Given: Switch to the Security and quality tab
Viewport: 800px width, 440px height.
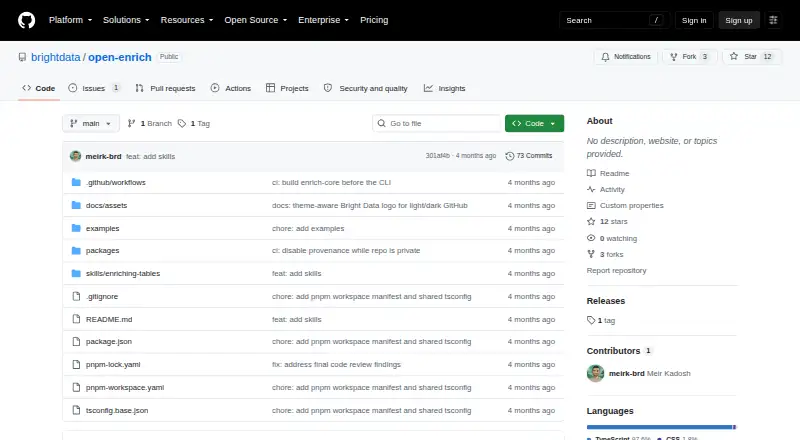Looking at the screenshot, I should tap(366, 88).
